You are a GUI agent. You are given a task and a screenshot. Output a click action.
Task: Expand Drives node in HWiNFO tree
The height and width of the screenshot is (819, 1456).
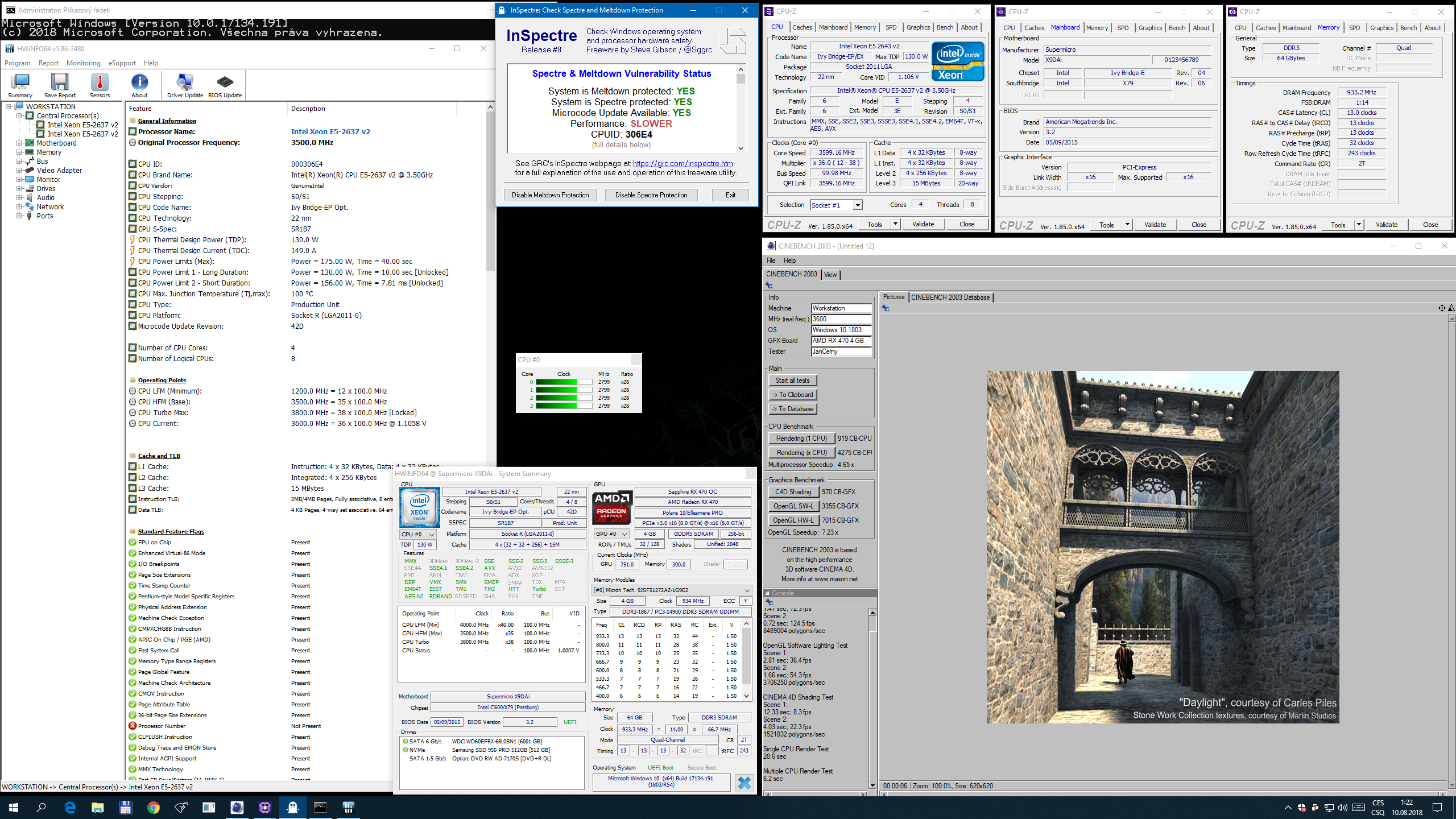point(19,189)
